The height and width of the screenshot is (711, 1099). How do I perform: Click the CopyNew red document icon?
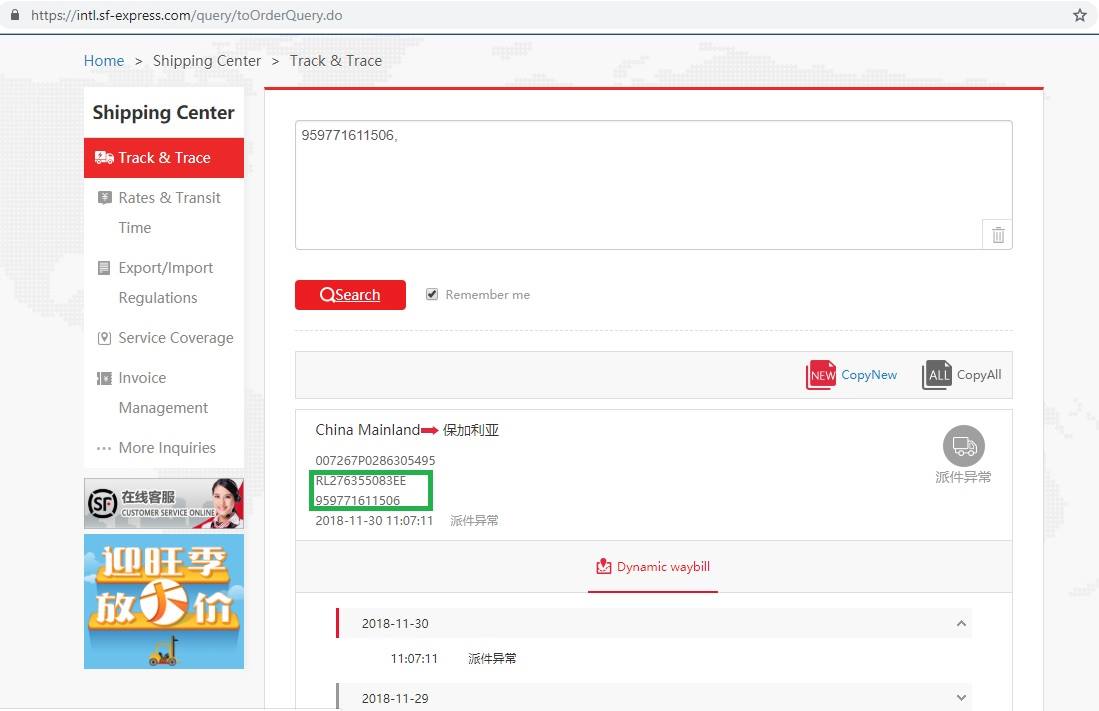point(821,375)
